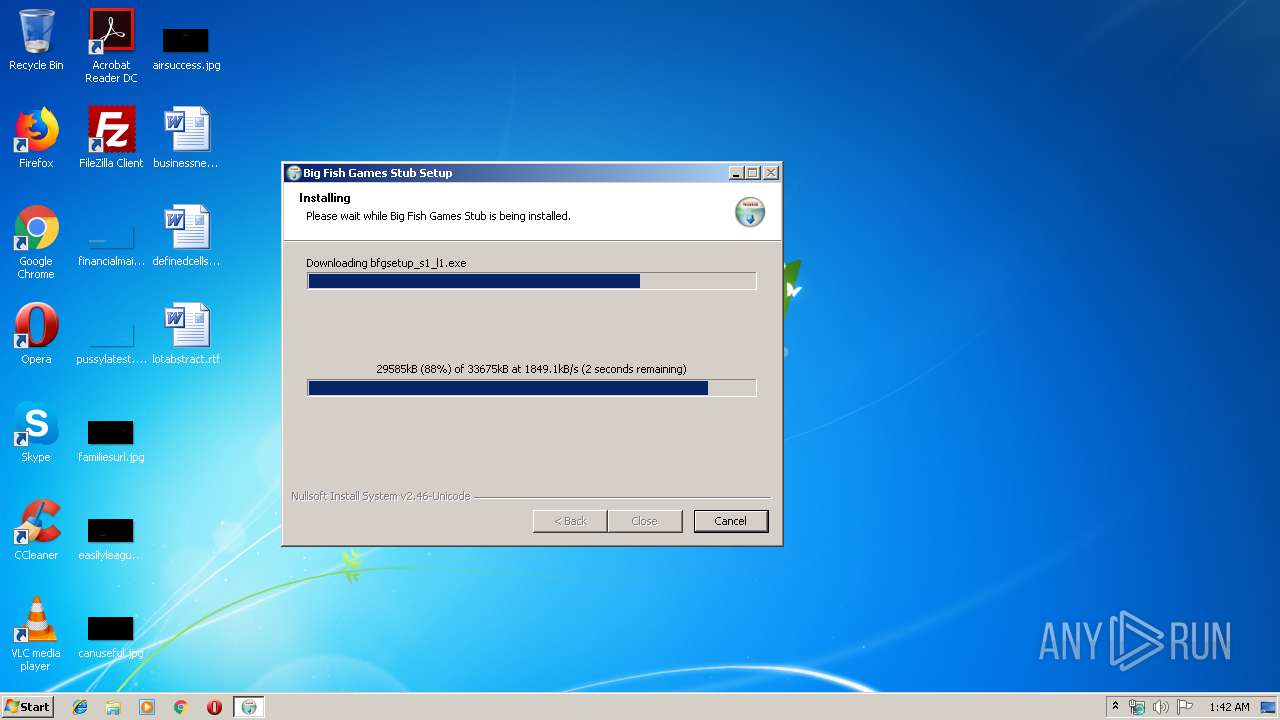Open the network icon in system tray
This screenshot has height=720, width=1280.
[1137, 707]
